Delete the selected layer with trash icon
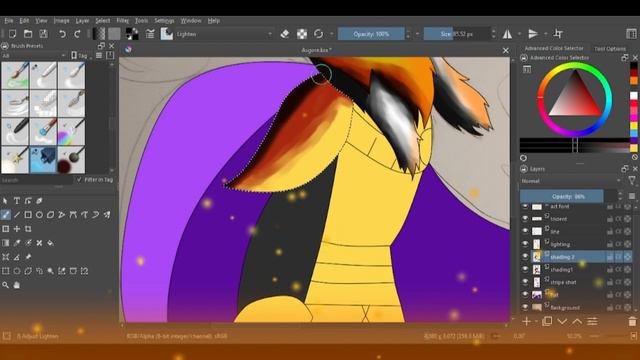 (x=632, y=322)
